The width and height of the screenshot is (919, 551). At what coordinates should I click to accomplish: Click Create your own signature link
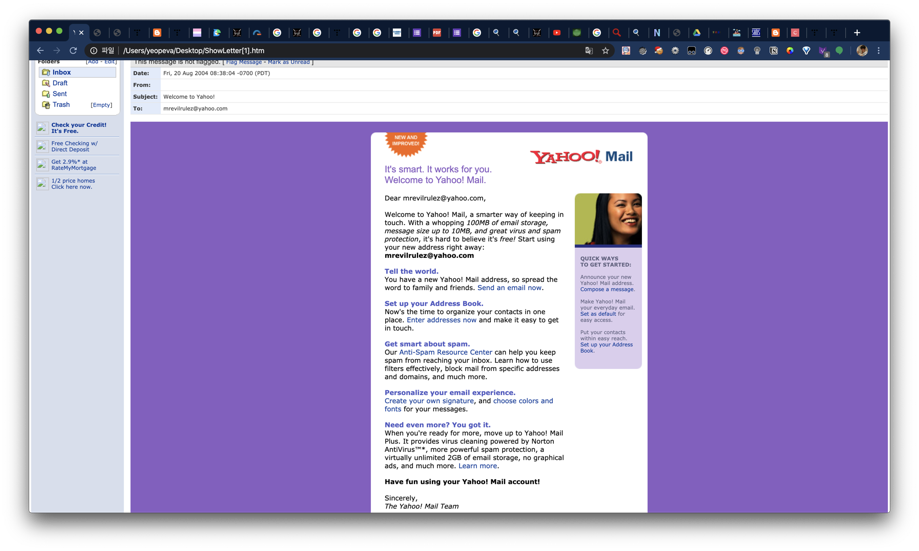tap(429, 401)
